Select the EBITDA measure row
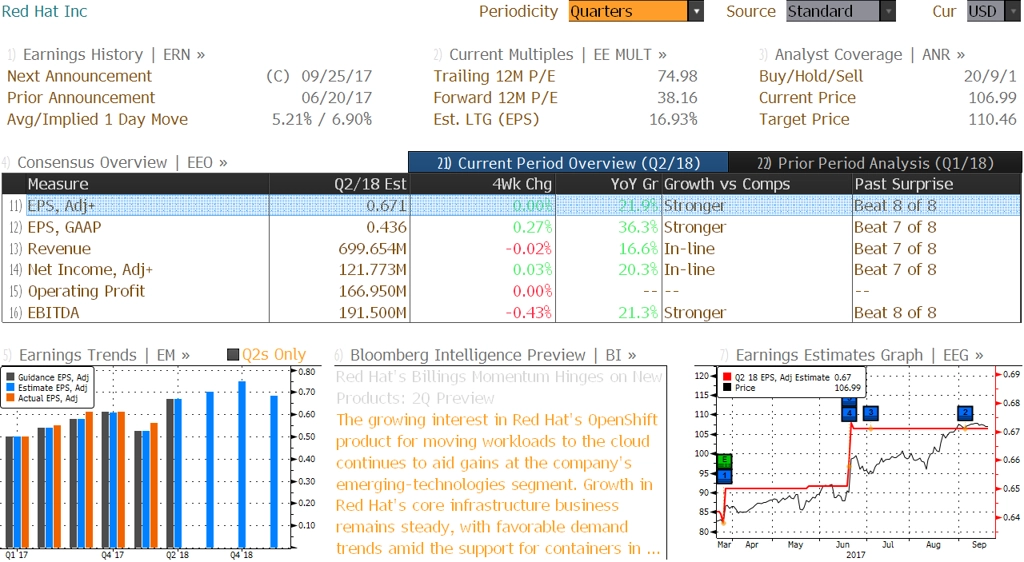Screen dimensions: 1024x562 coord(511,313)
